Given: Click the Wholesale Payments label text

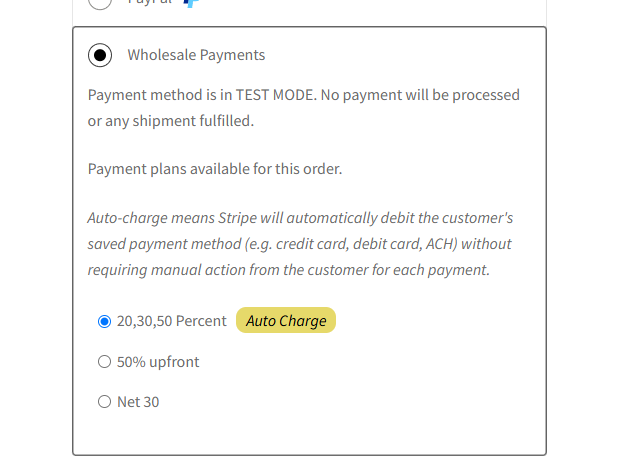Looking at the screenshot, I should coord(196,55).
